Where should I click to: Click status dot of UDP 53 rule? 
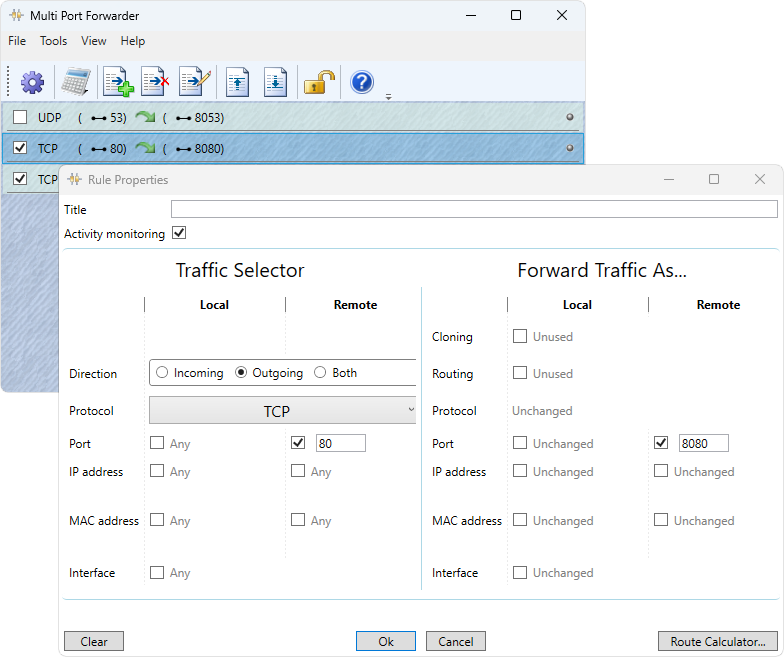[570, 117]
